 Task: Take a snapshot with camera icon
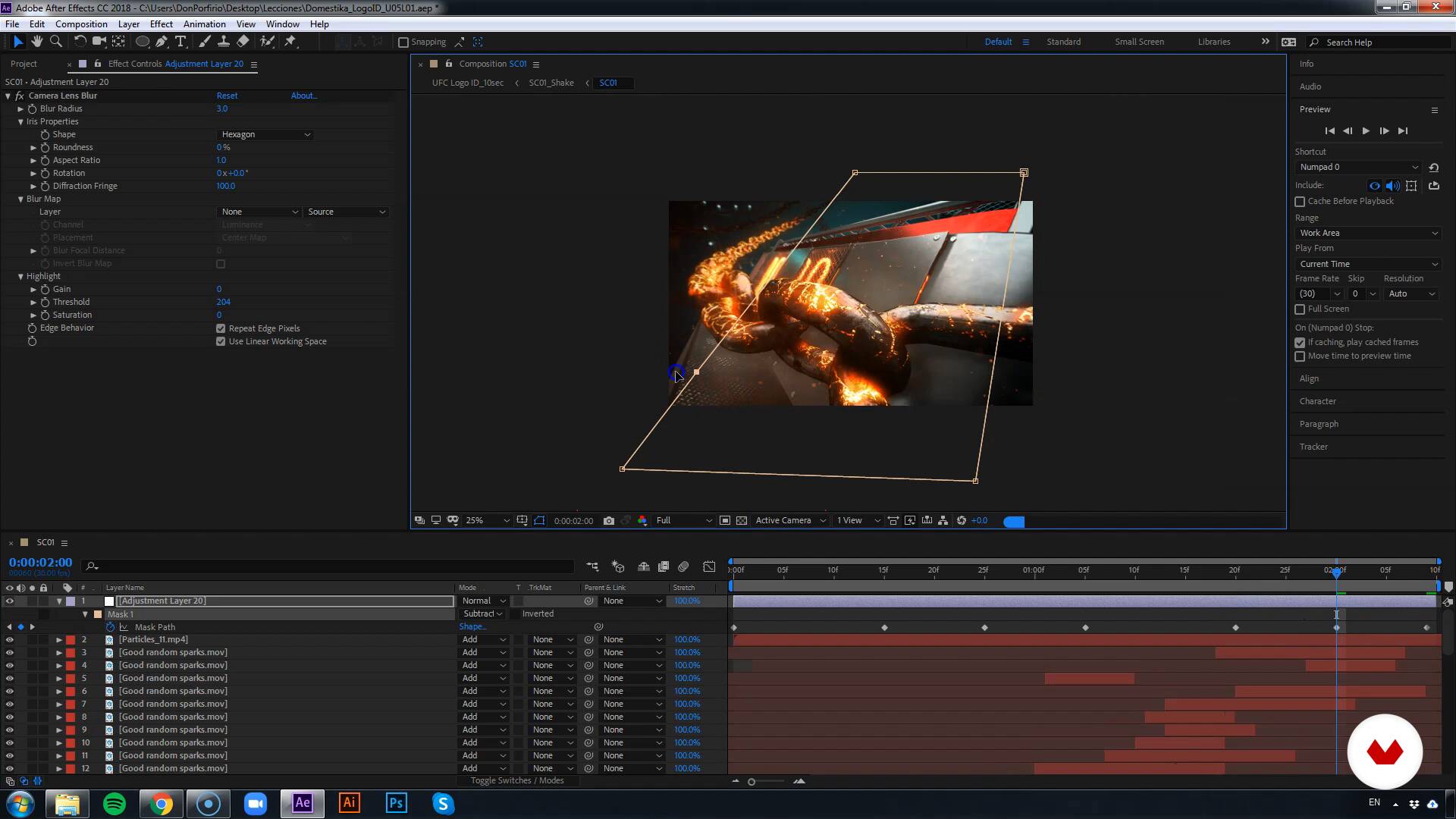(x=608, y=521)
